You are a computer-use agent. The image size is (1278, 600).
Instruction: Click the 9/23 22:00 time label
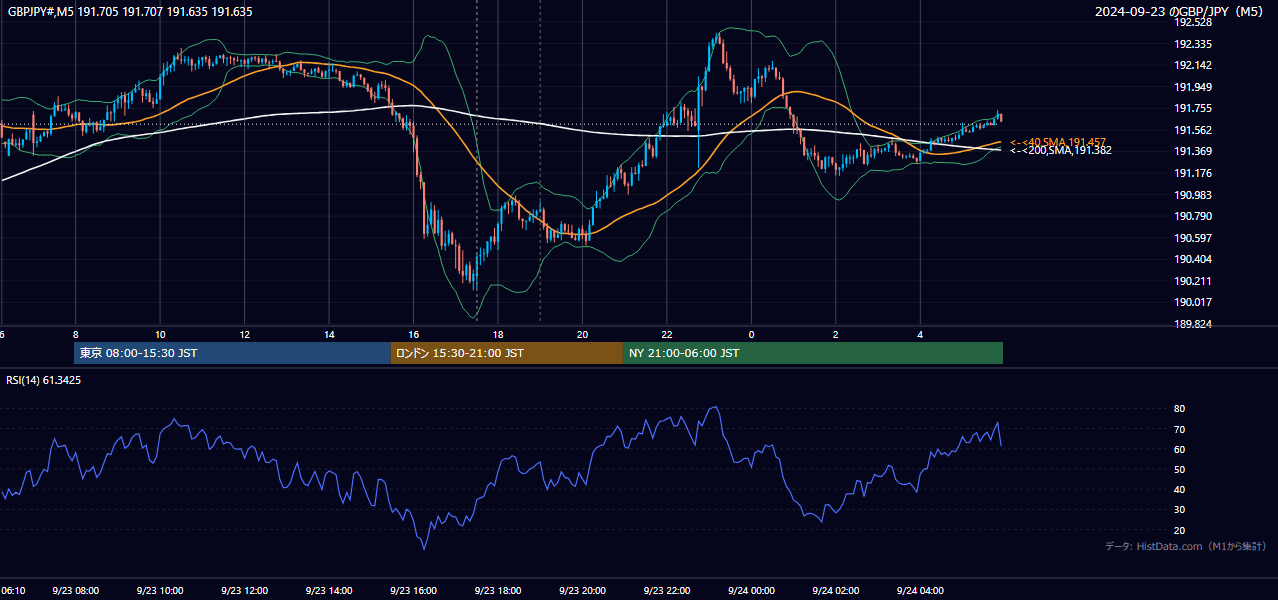point(667,591)
